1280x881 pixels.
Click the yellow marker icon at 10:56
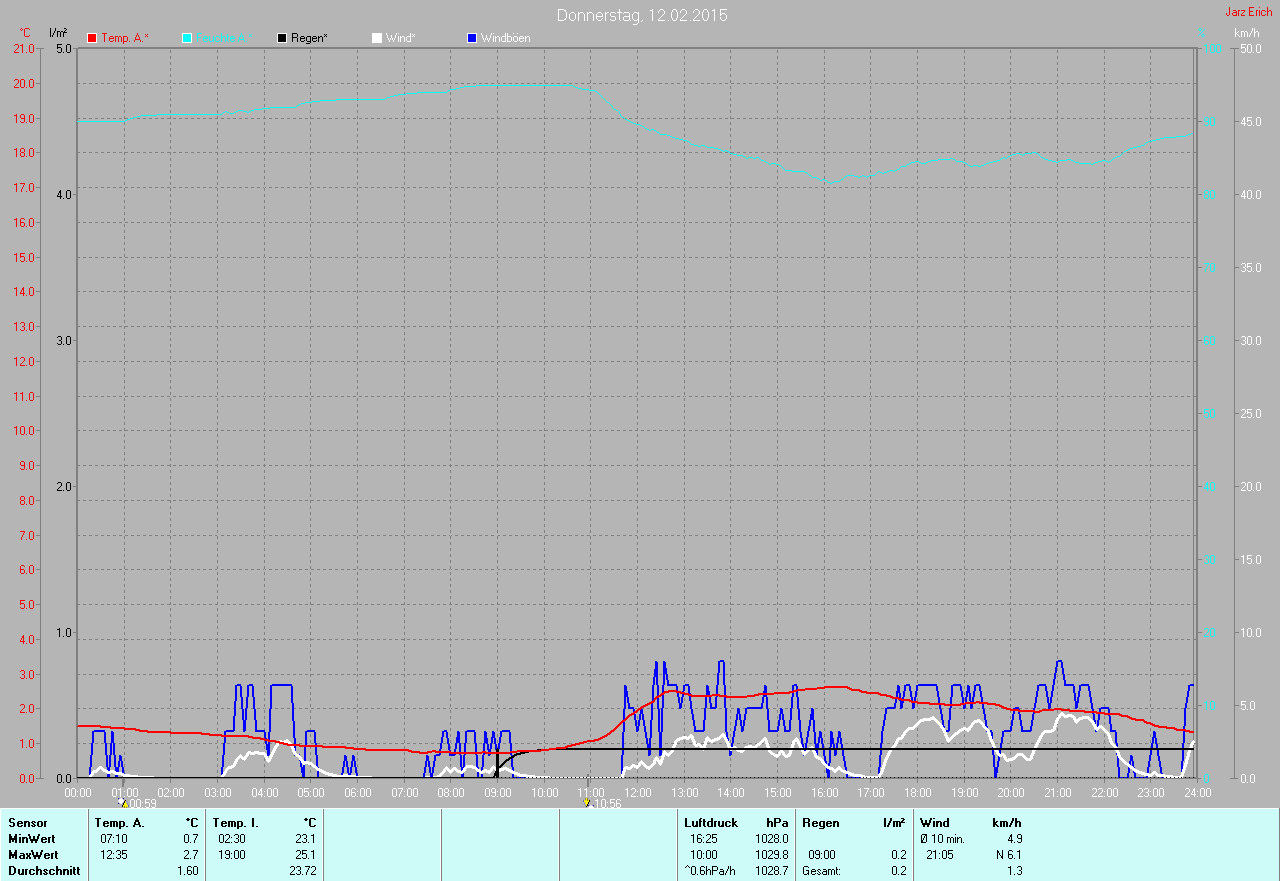[586, 802]
